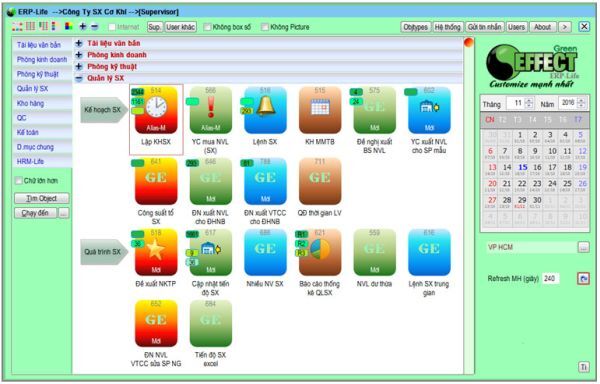Open the Hệ thống button

click(x=447, y=27)
